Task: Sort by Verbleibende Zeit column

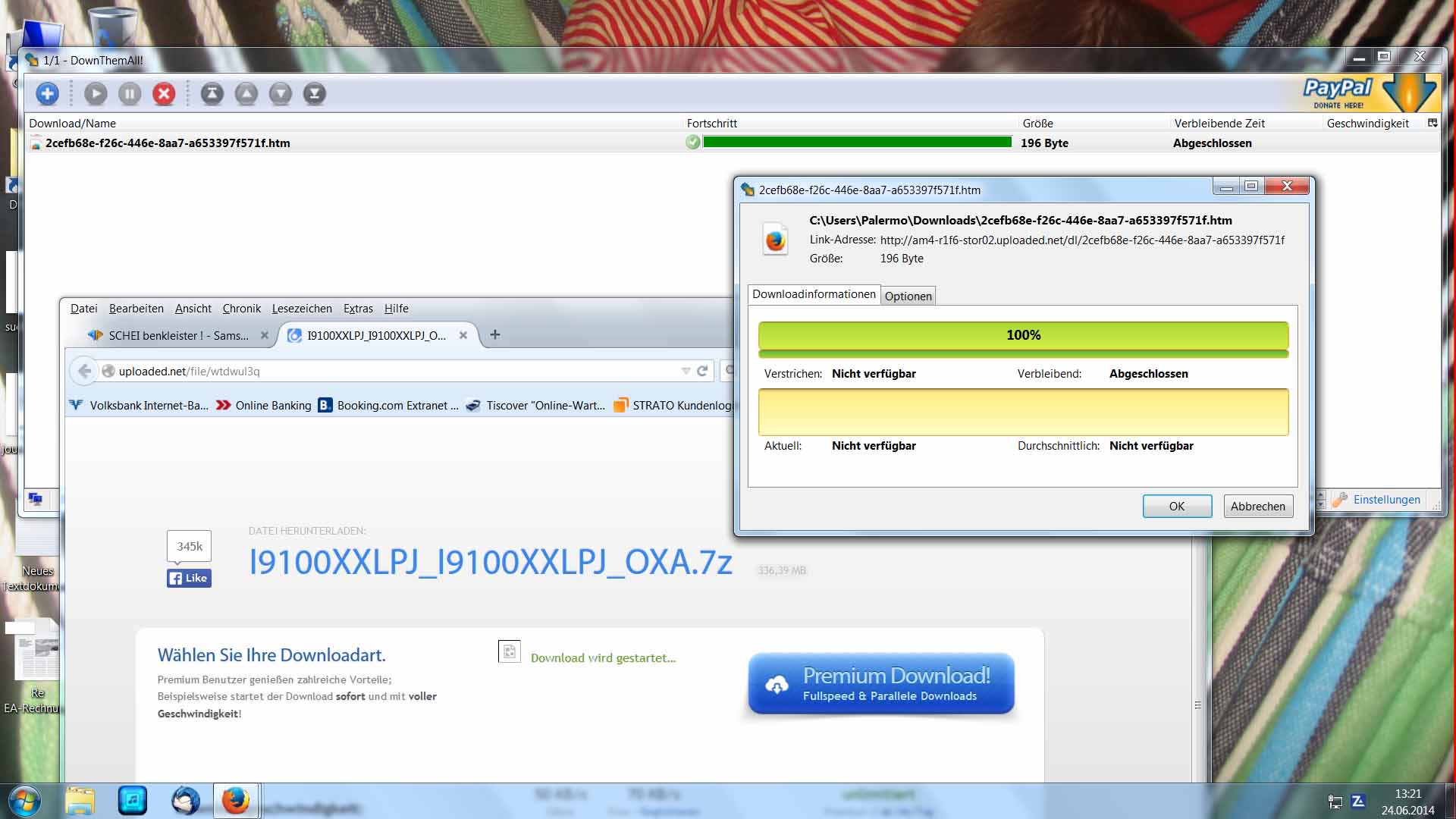Action: 1247,123
